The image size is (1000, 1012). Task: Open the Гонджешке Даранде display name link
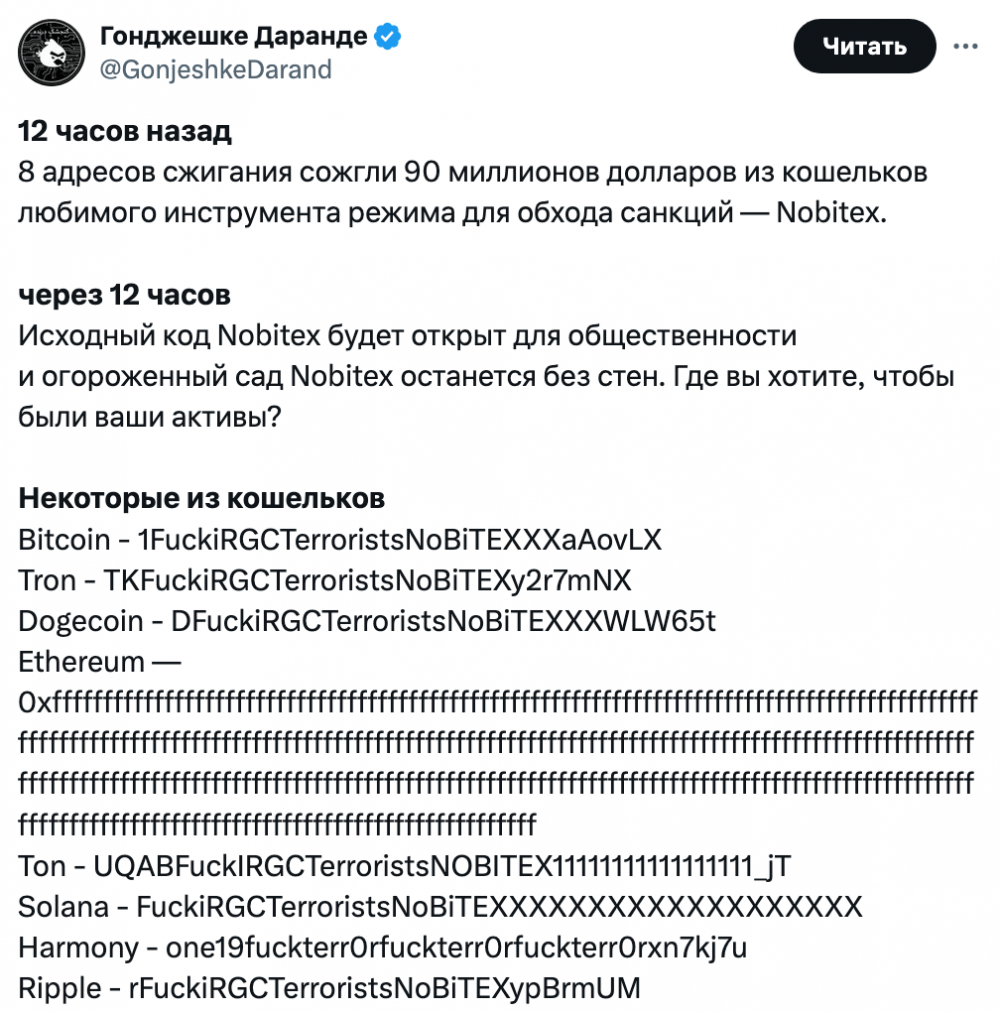point(234,38)
